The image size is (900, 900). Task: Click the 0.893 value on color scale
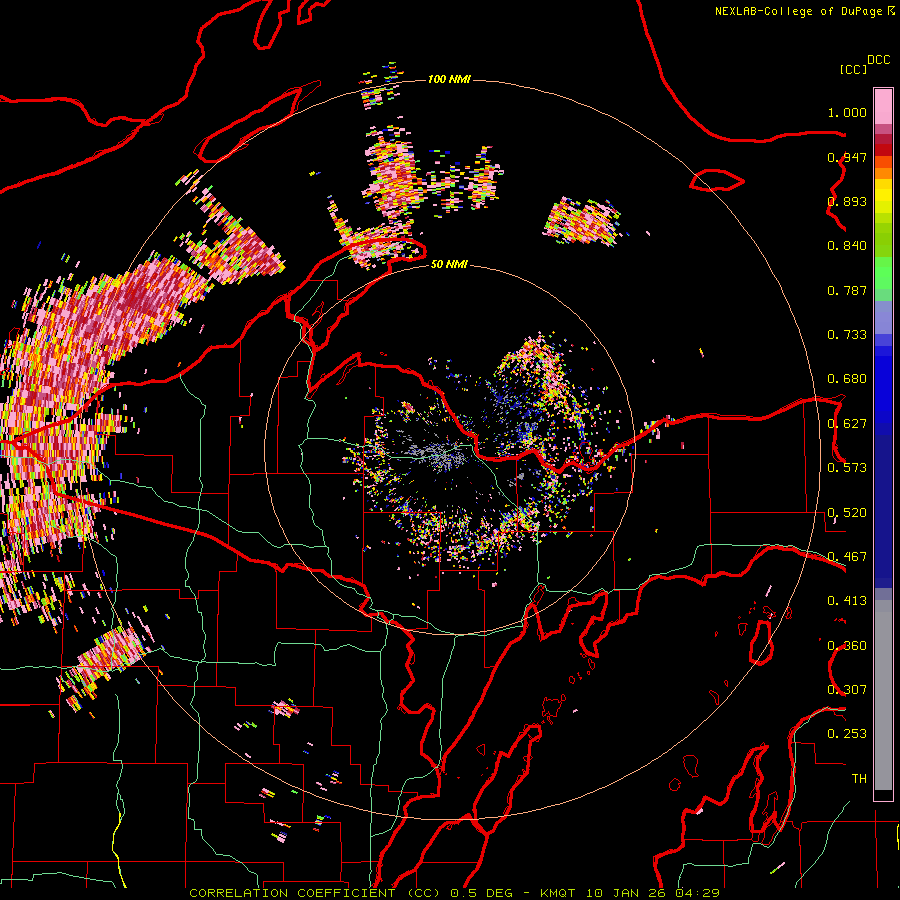click(847, 201)
